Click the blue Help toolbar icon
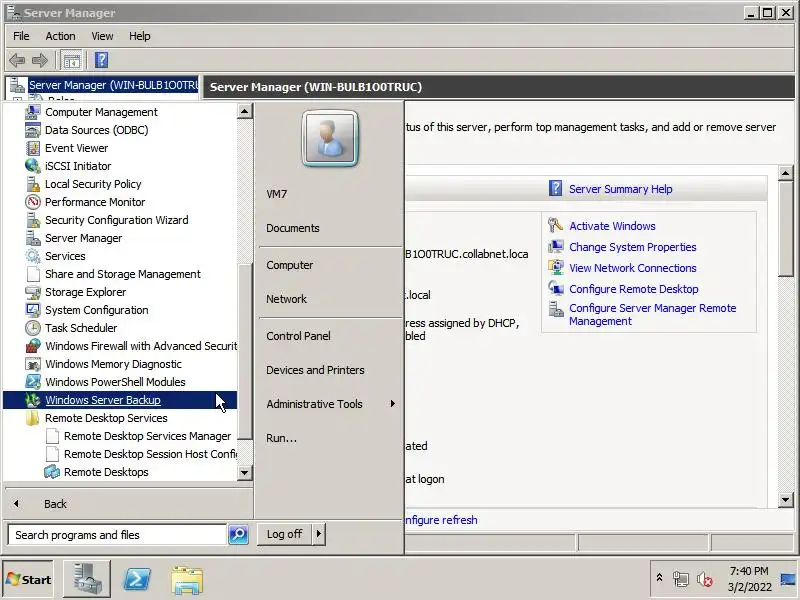This screenshot has width=800, height=600. (101, 60)
